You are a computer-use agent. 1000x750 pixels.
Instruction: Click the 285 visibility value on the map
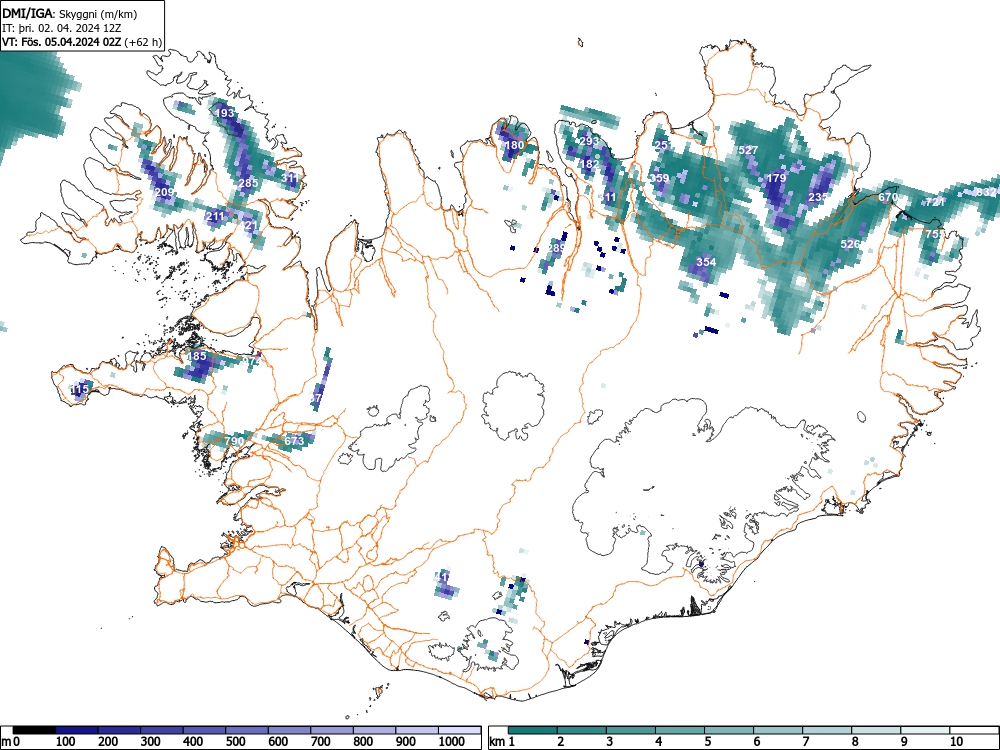click(x=248, y=183)
